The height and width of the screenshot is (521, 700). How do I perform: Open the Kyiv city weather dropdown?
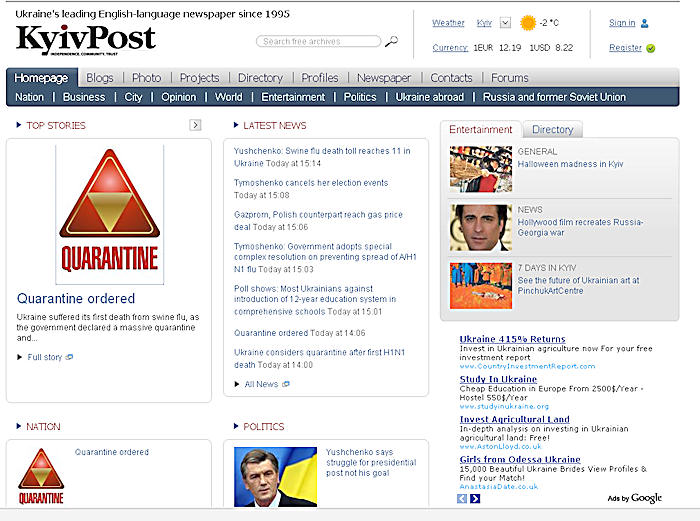pos(504,23)
